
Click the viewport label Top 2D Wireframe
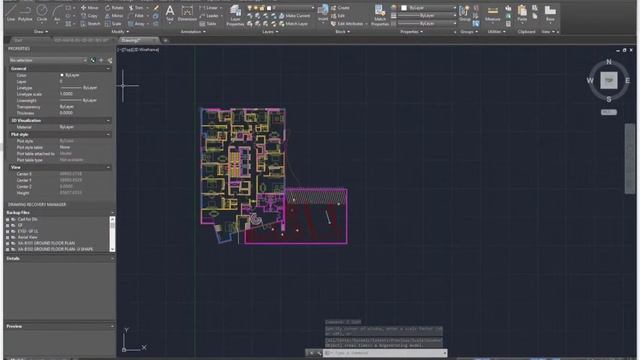(x=139, y=50)
